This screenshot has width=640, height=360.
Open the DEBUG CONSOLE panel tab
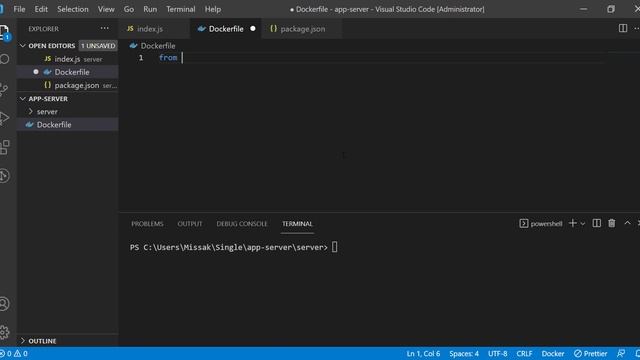[242, 224]
